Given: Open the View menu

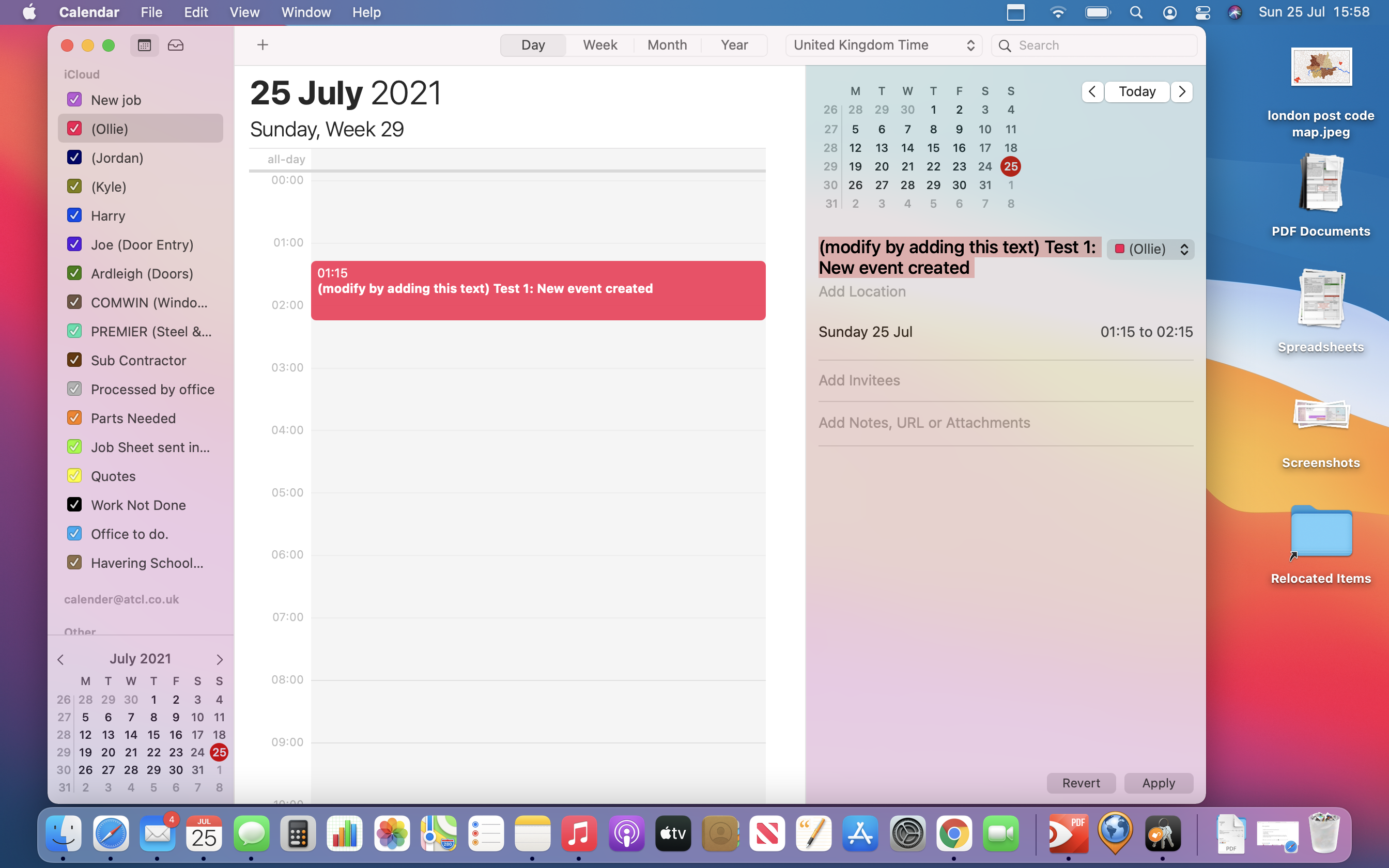Looking at the screenshot, I should [x=244, y=12].
